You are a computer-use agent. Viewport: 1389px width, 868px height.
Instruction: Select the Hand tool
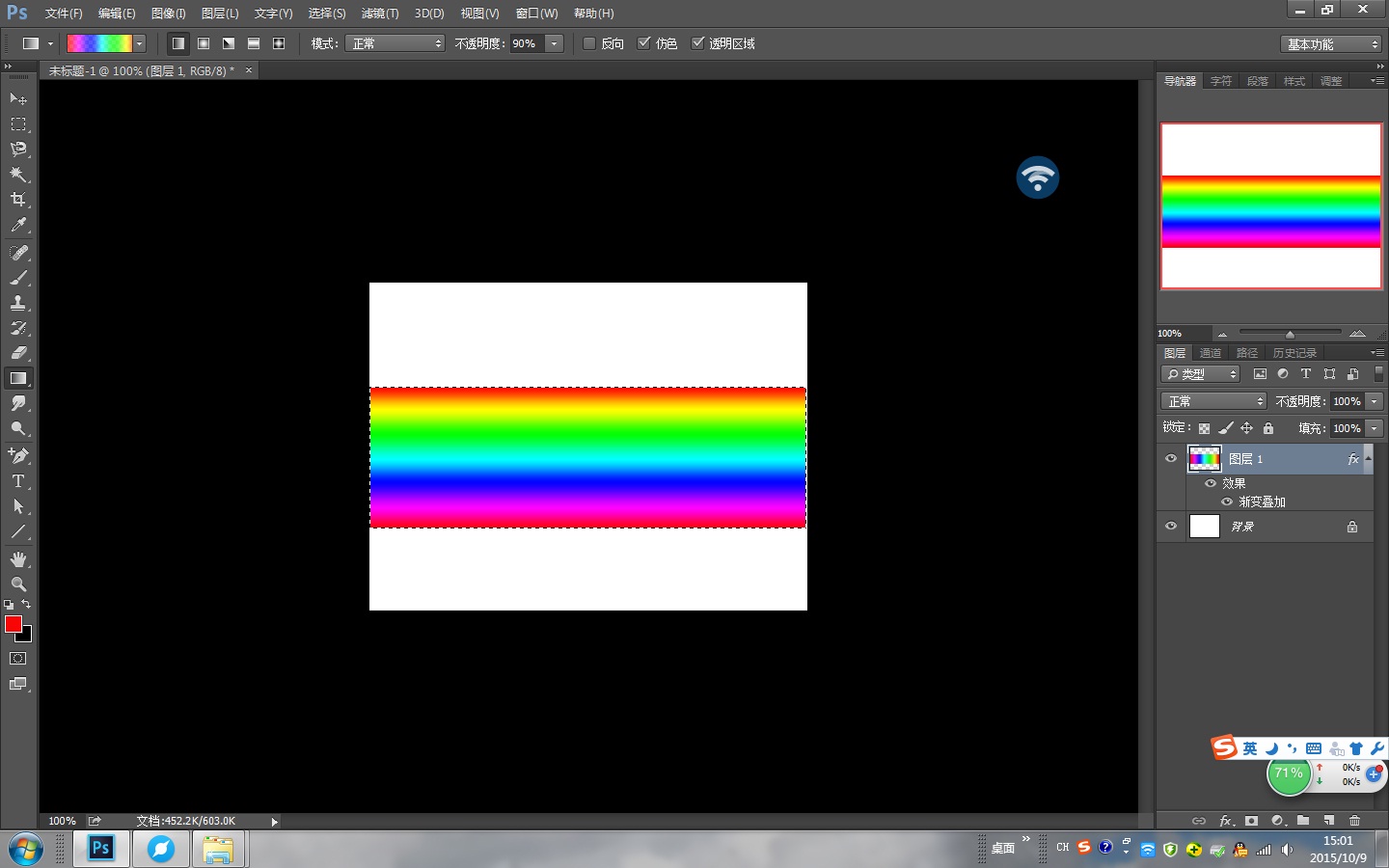point(18,559)
